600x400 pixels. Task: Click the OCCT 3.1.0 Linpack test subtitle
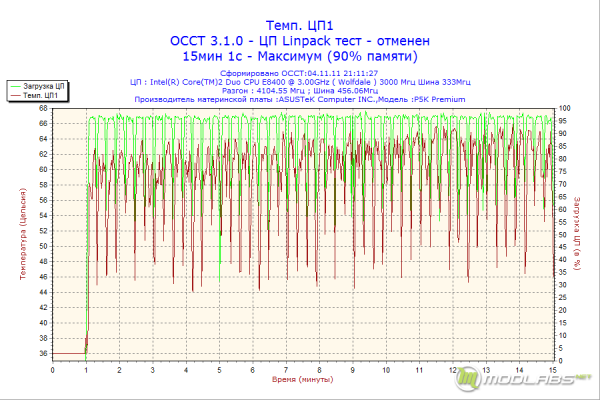tap(300, 41)
